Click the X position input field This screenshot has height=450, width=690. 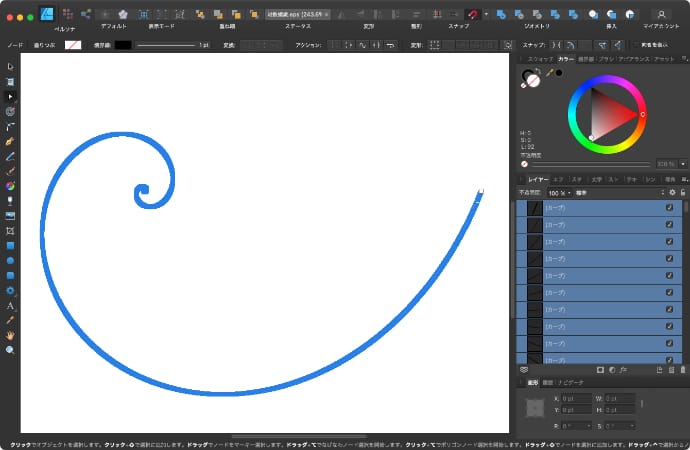pos(578,398)
